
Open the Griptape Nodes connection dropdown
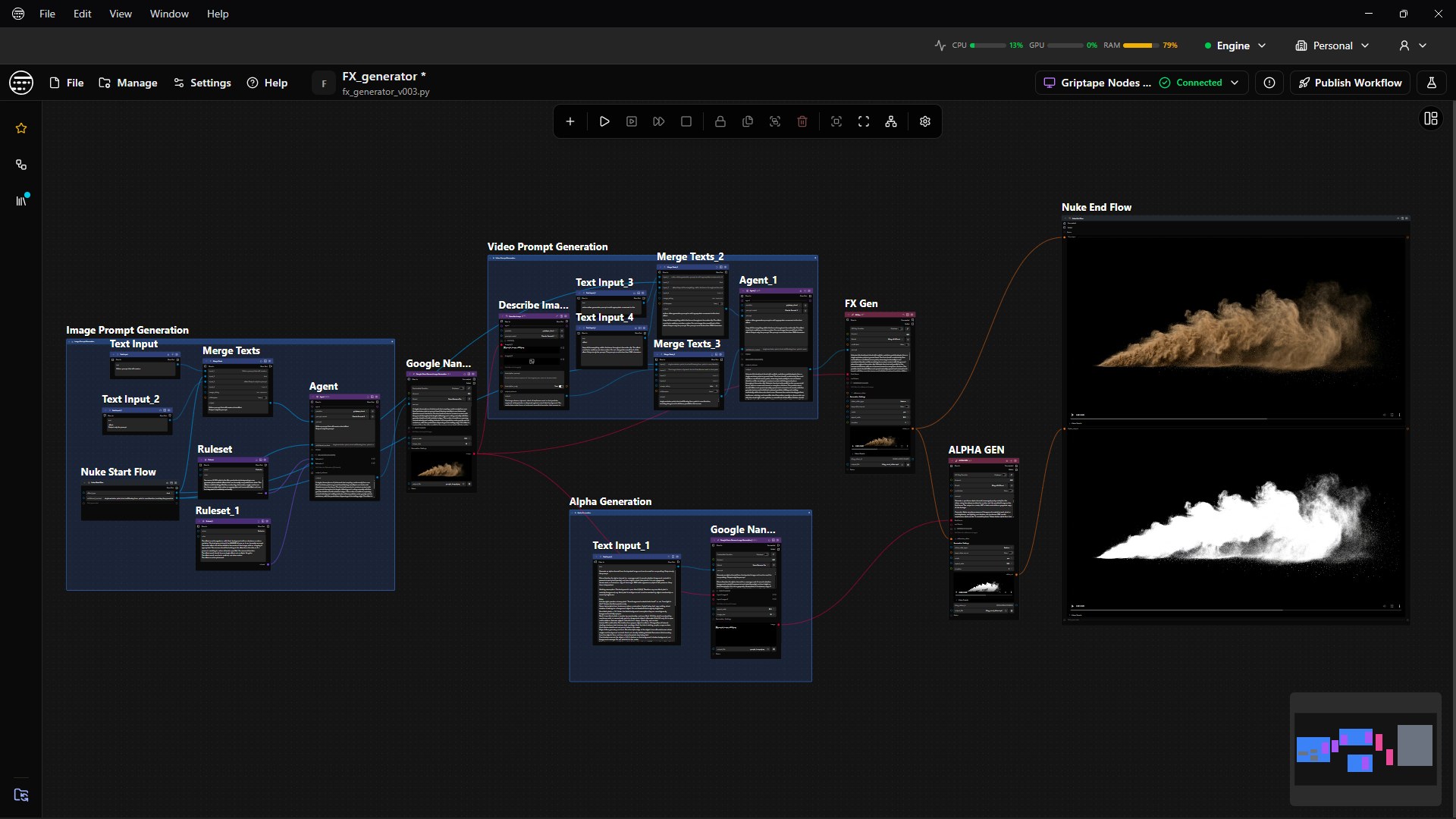coord(1141,83)
